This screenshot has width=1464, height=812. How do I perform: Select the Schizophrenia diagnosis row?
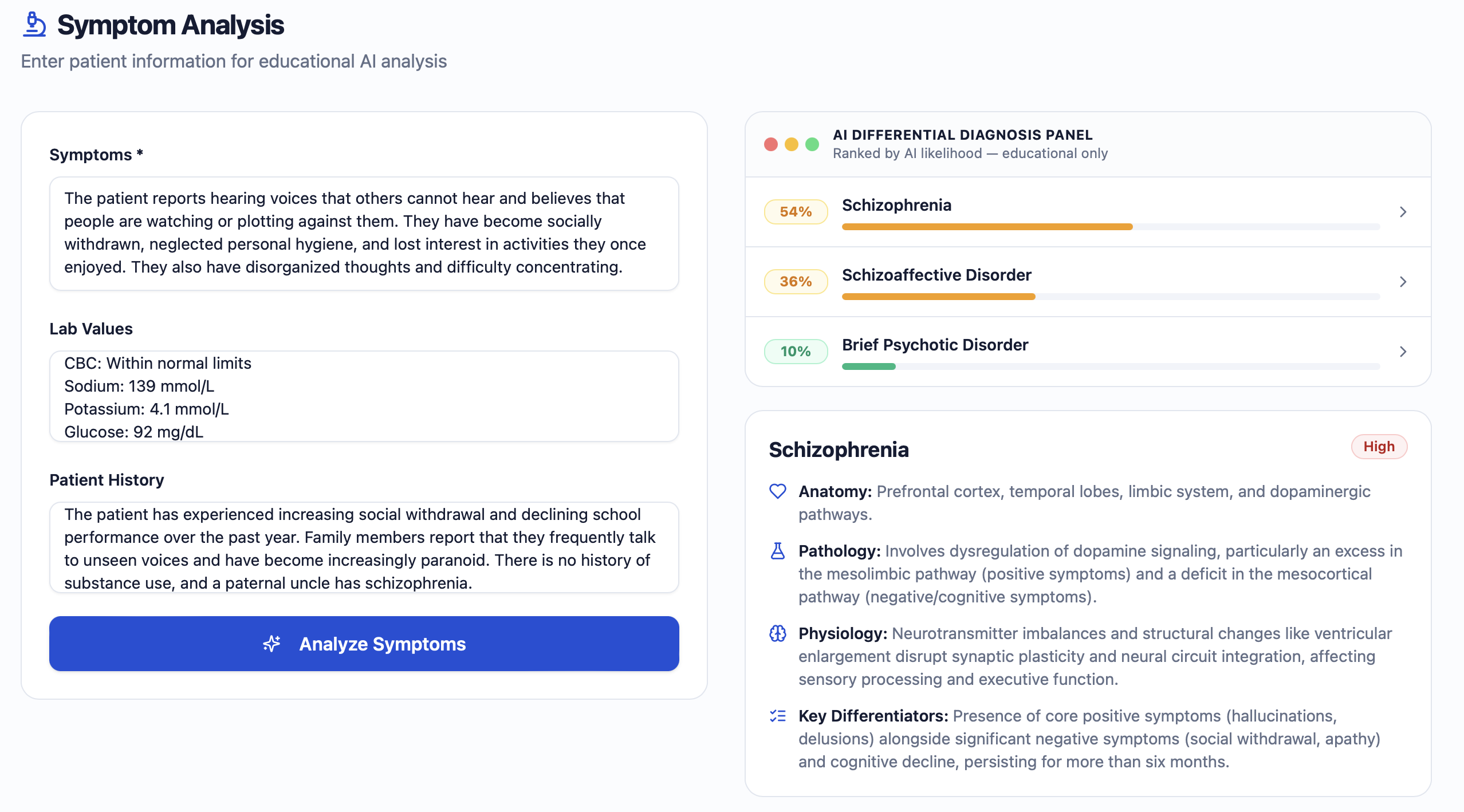1088,212
